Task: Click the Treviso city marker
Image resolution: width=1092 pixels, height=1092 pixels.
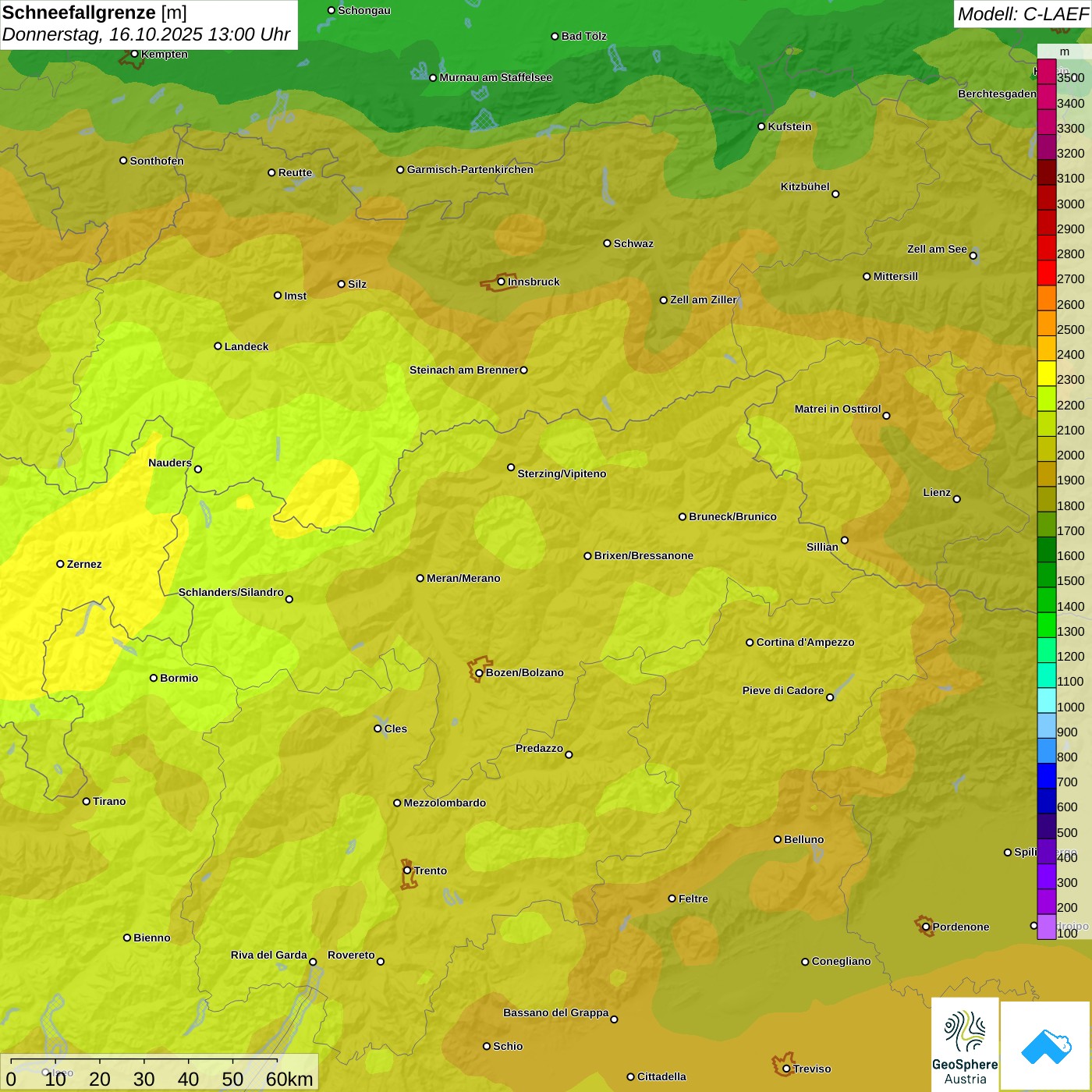Action: (x=786, y=1069)
